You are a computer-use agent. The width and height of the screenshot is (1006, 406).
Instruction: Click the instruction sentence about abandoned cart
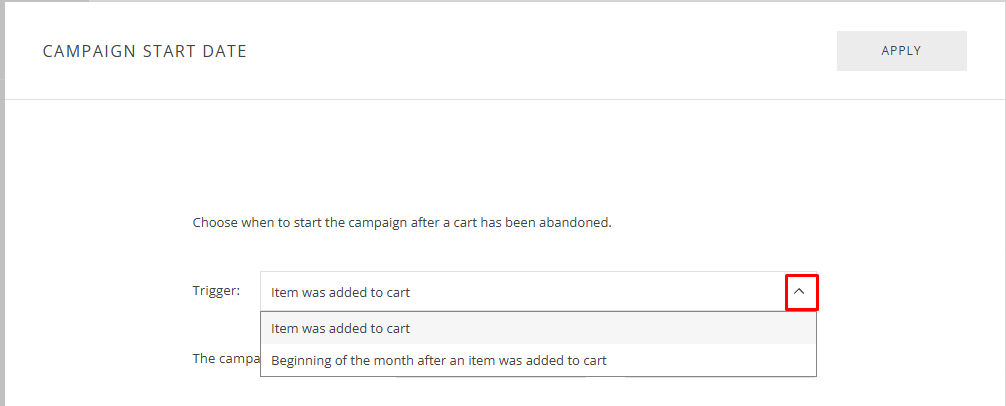coord(401,222)
